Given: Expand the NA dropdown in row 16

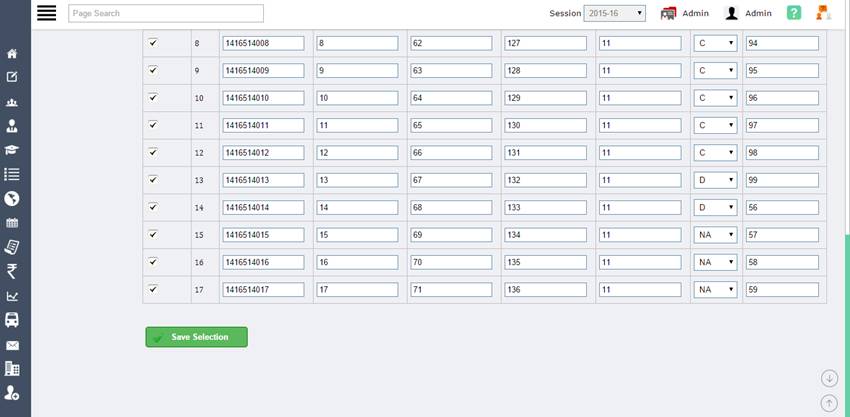Looking at the screenshot, I should point(716,262).
